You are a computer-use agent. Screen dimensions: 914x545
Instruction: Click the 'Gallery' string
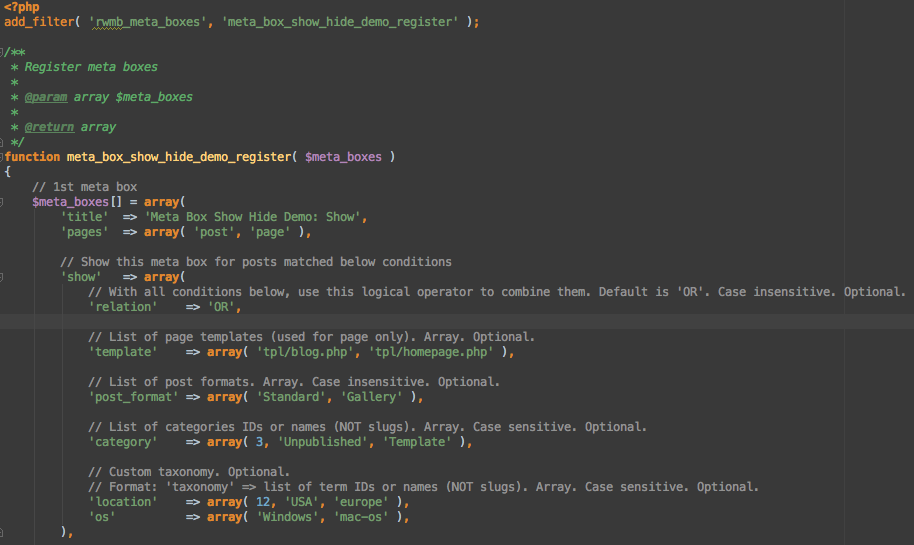click(x=371, y=397)
